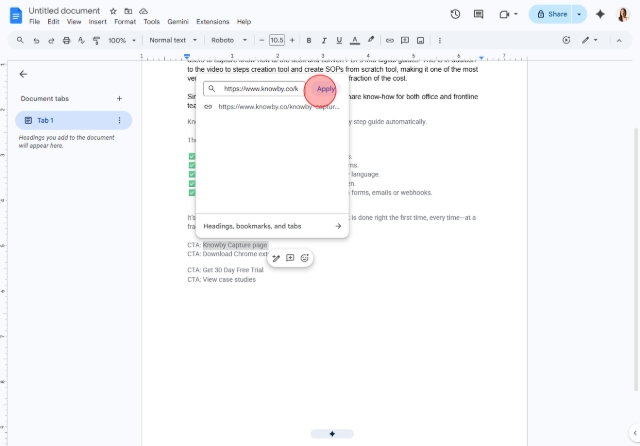The image size is (640, 446).
Task: Open the Gemini sparkle pill at bottom
Action: point(332,434)
